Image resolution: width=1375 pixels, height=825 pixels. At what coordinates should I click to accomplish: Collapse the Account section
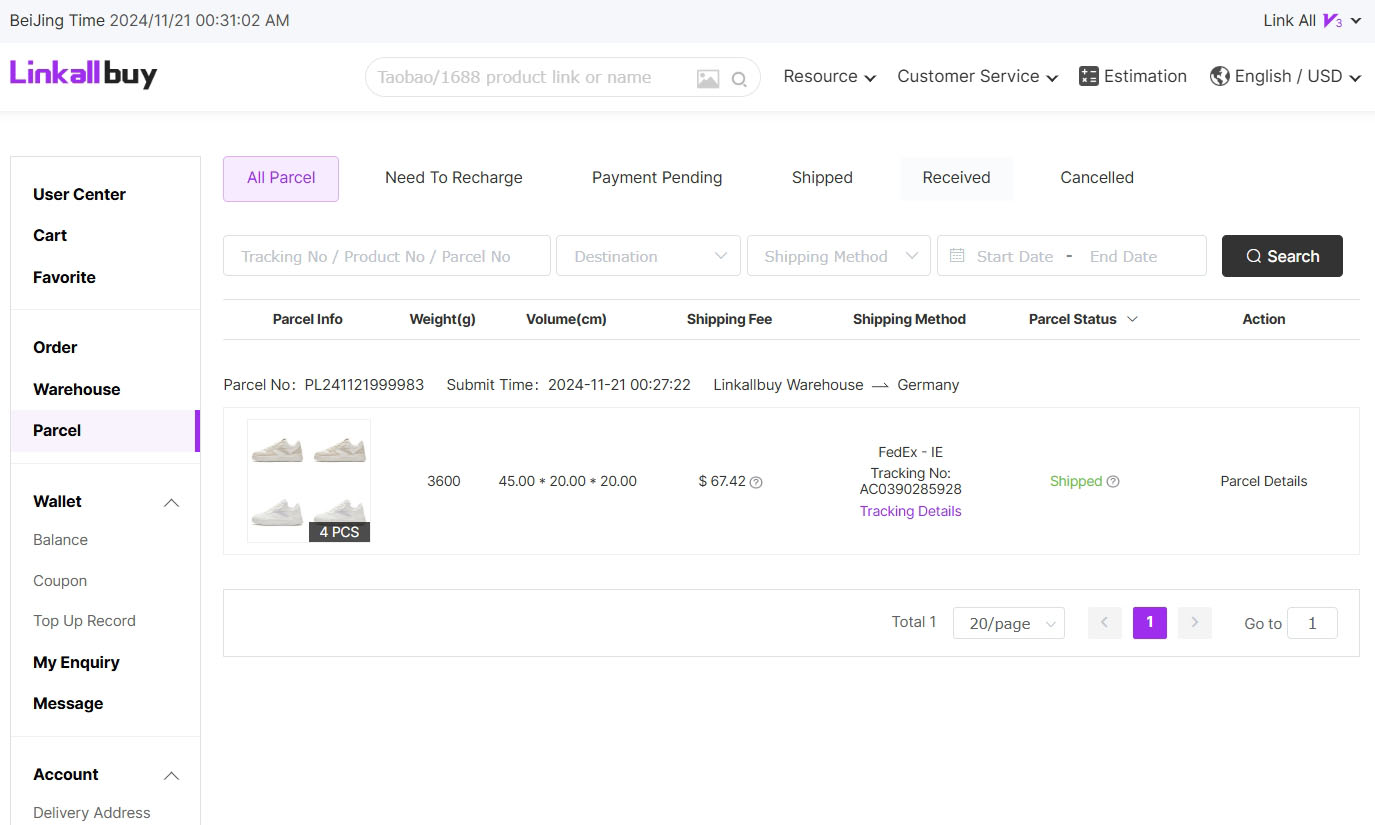(171, 775)
